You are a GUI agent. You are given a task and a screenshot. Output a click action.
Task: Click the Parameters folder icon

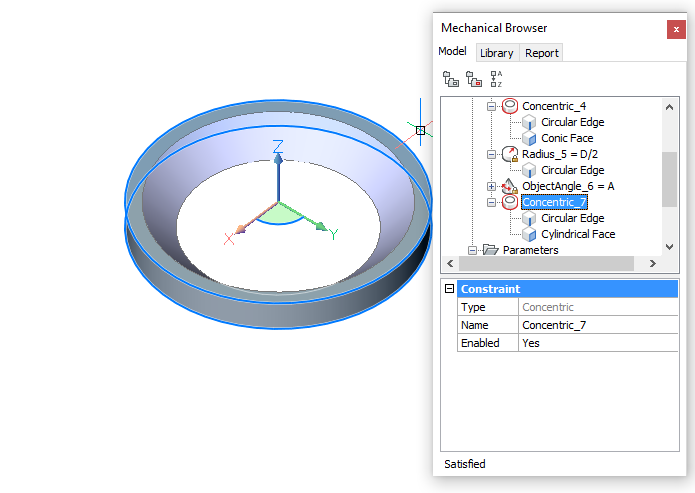click(490, 250)
